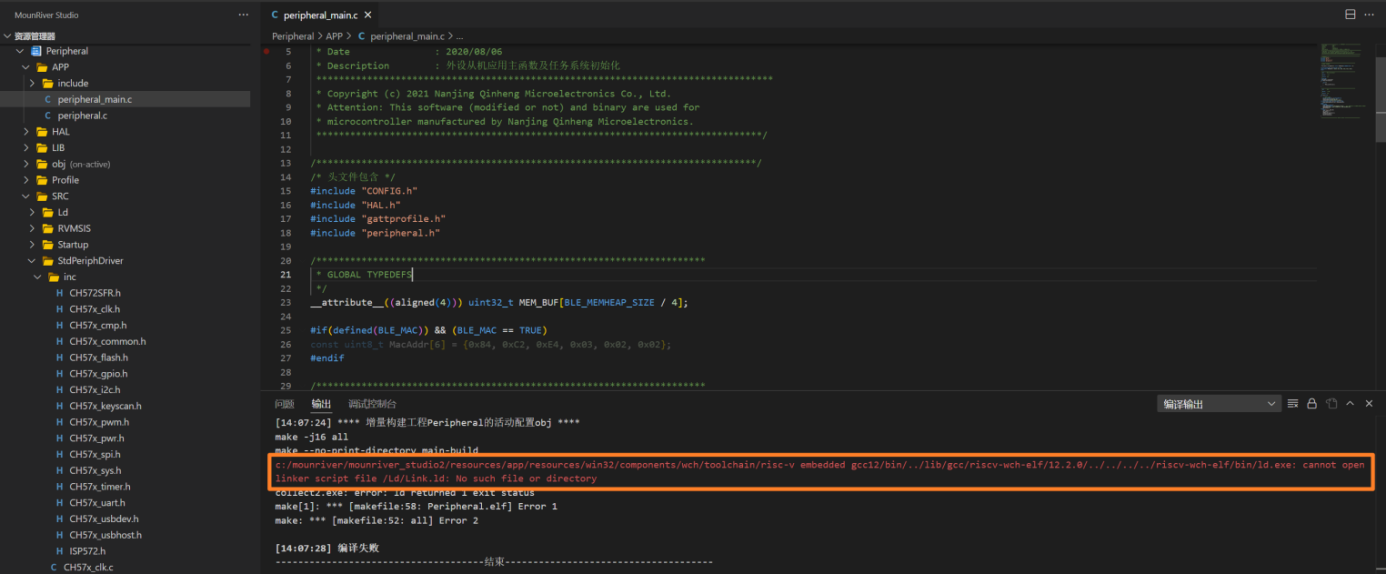Toggle the output scroll lock icon

(x=1312, y=403)
